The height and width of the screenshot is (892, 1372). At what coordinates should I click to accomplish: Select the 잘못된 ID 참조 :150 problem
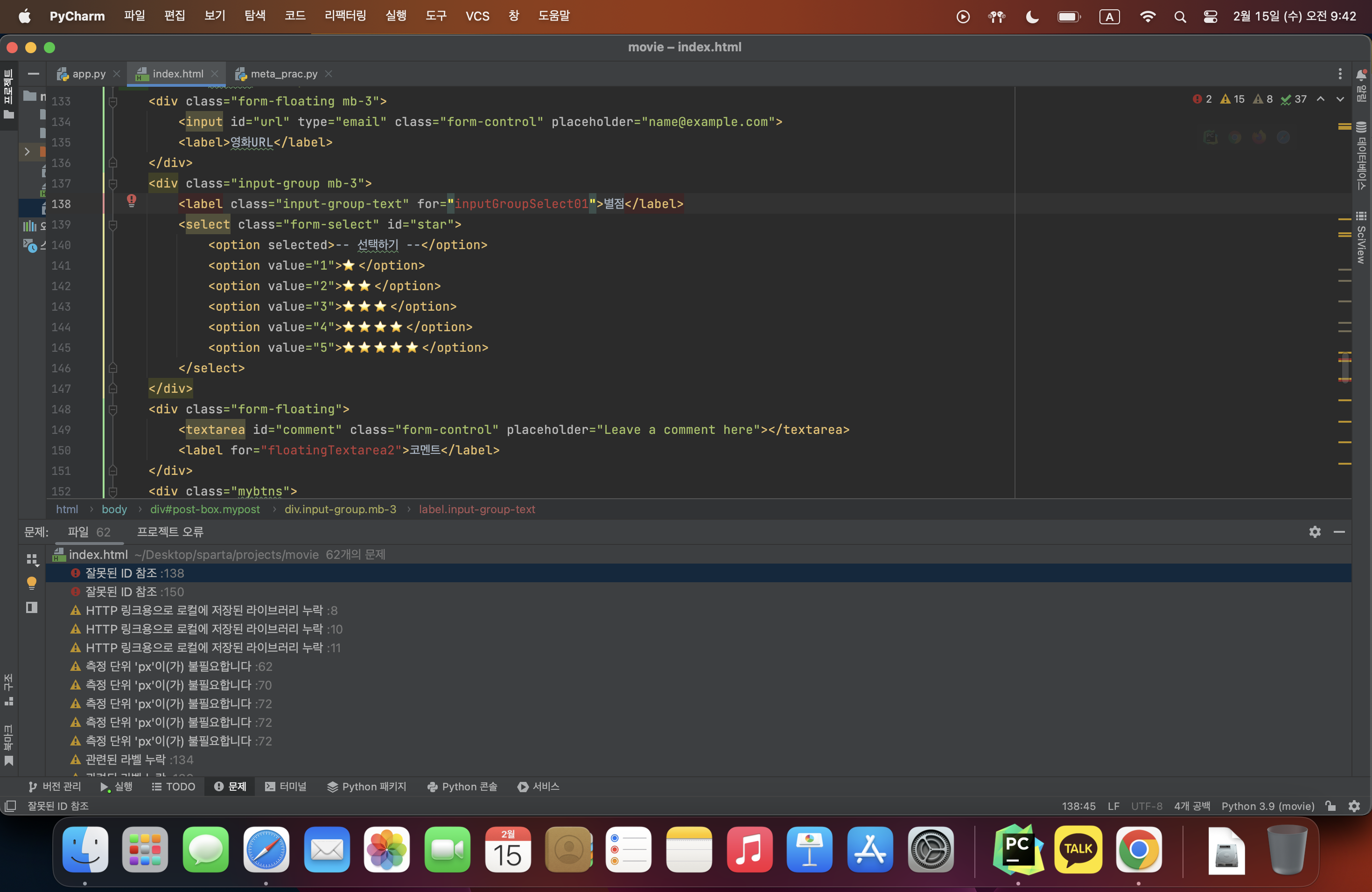click(699, 592)
